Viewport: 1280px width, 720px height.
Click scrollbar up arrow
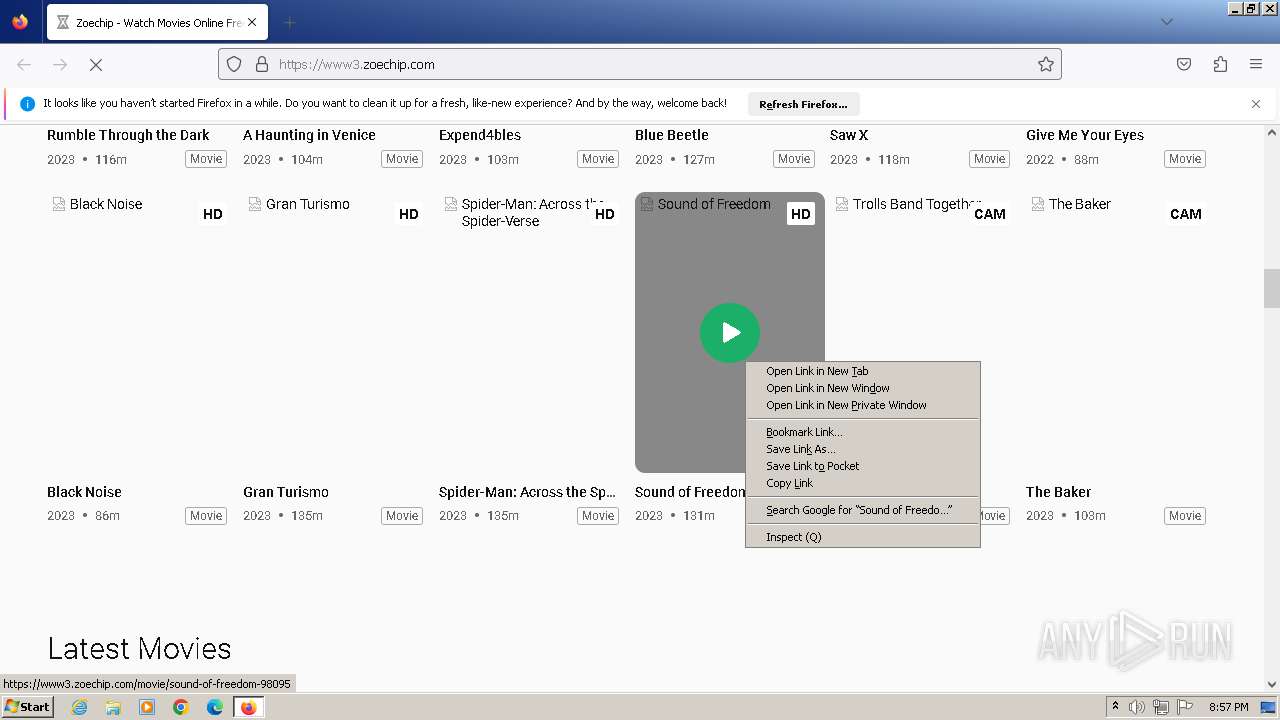tap(1272, 132)
